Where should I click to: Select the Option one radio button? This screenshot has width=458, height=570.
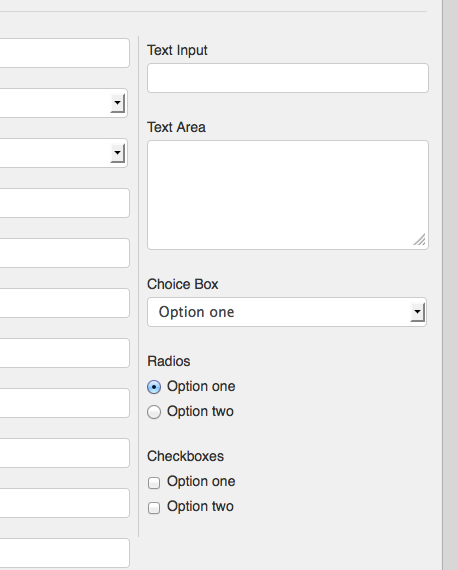[x=154, y=387]
